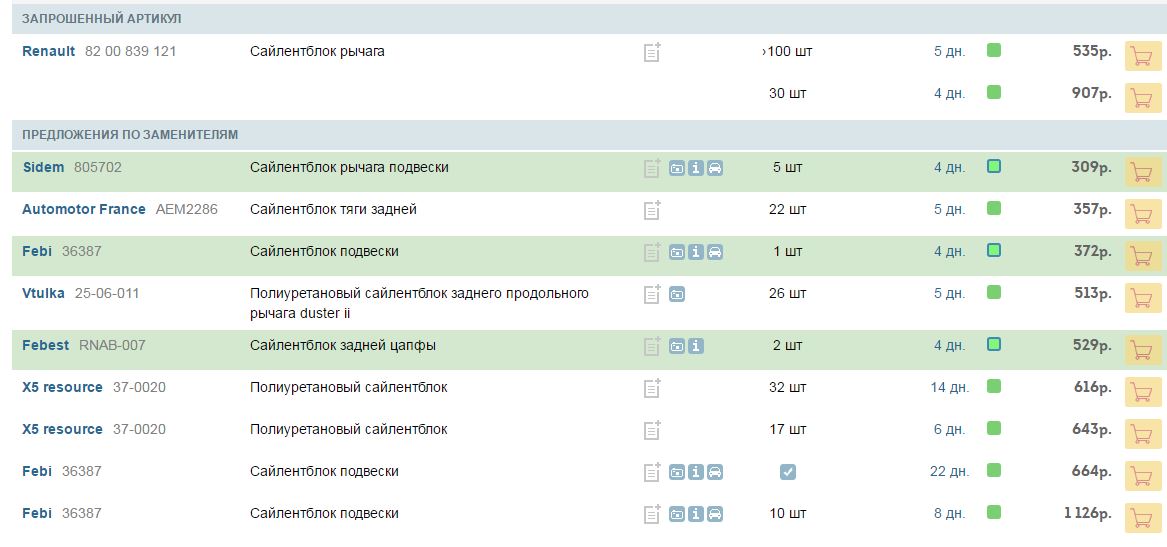Open note icon in Vtulka 25-06-011 row
Screen dimensions: 1167x547
pos(652,294)
